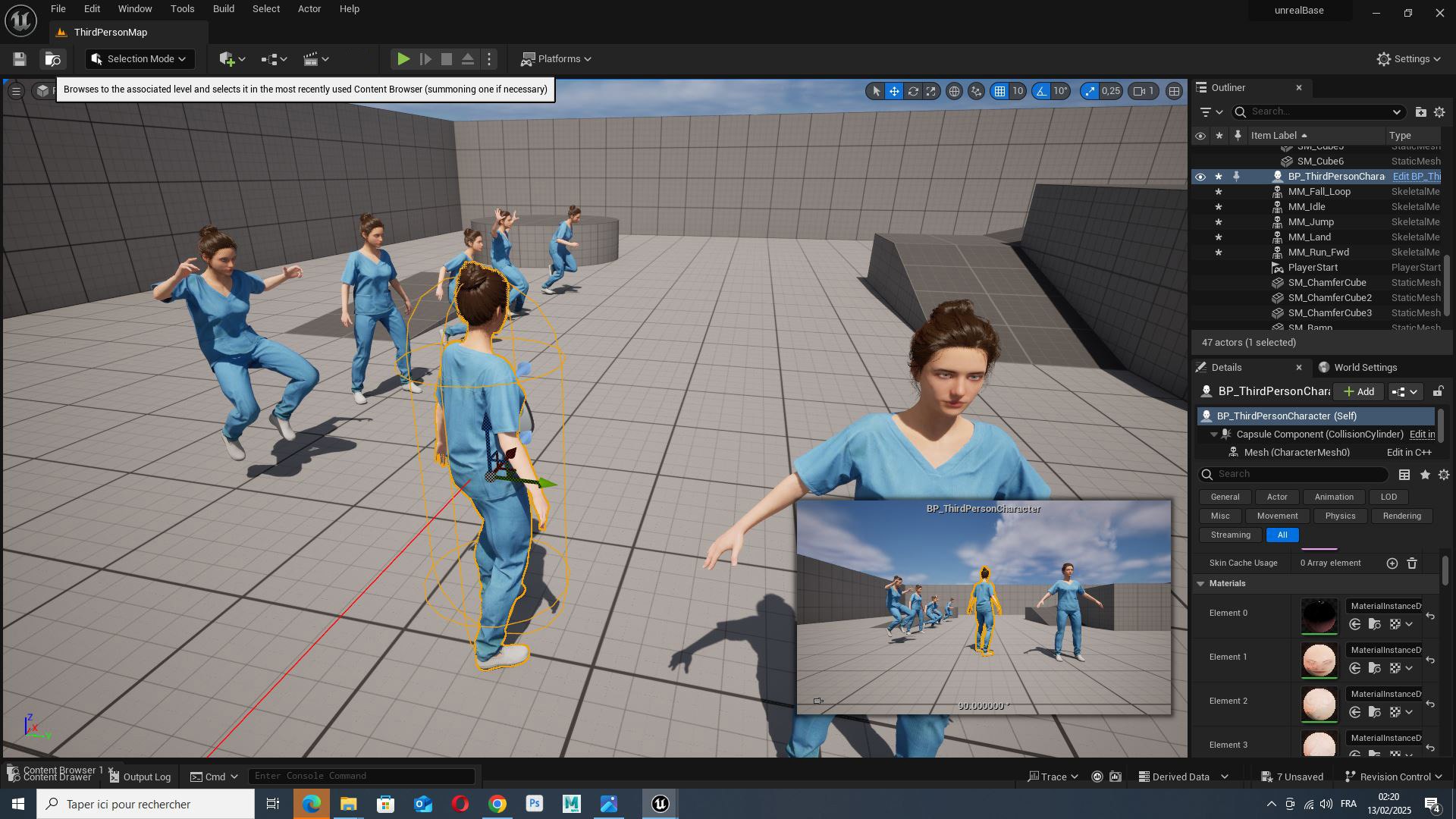Open the quick add content dropdown

pyautogui.click(x=232, y=59)
